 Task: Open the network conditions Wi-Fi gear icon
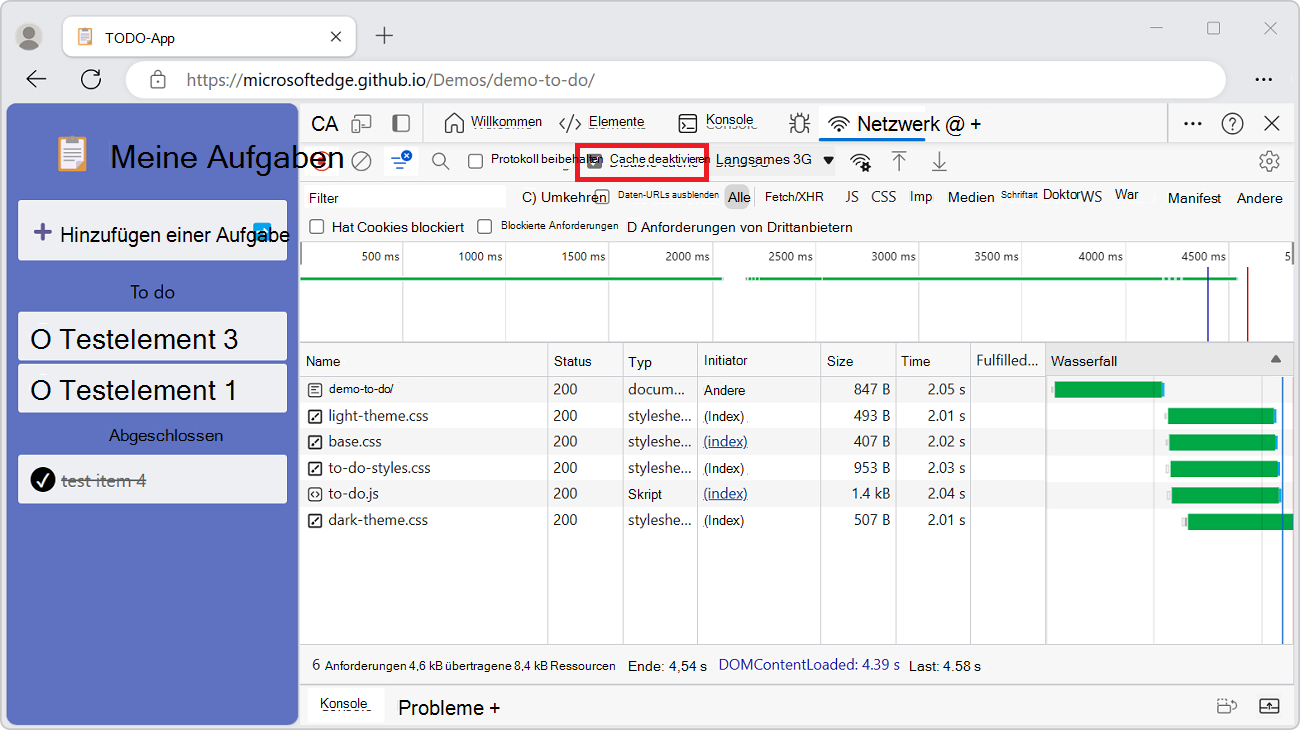[x=860, y=162]
